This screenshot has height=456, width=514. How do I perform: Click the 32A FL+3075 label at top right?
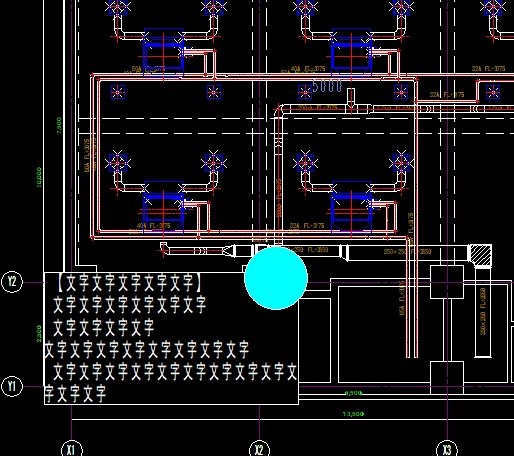point(488,69)
